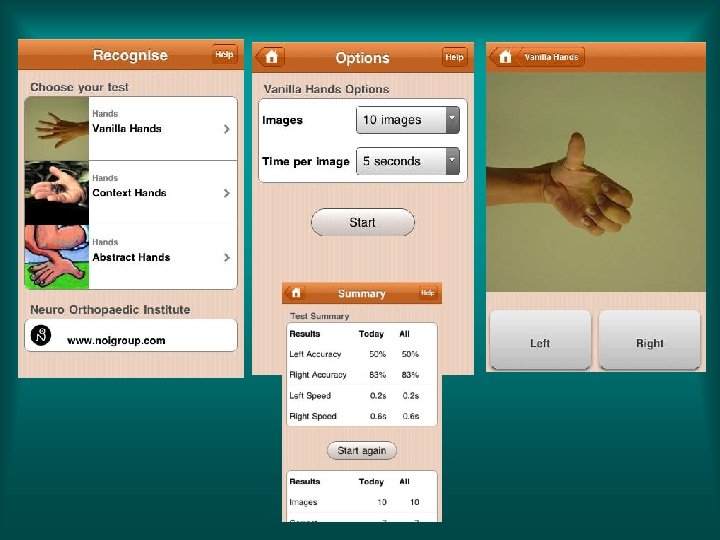Open Help on the Summary screen
The width and height of the screenshot is (720, 540).
428,292
